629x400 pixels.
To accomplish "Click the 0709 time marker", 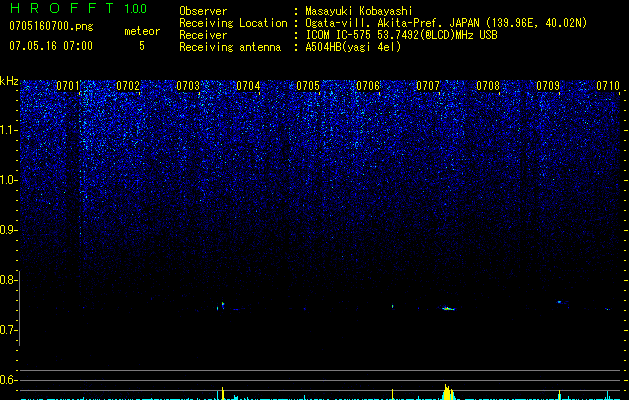I will (x=548, y=86).
